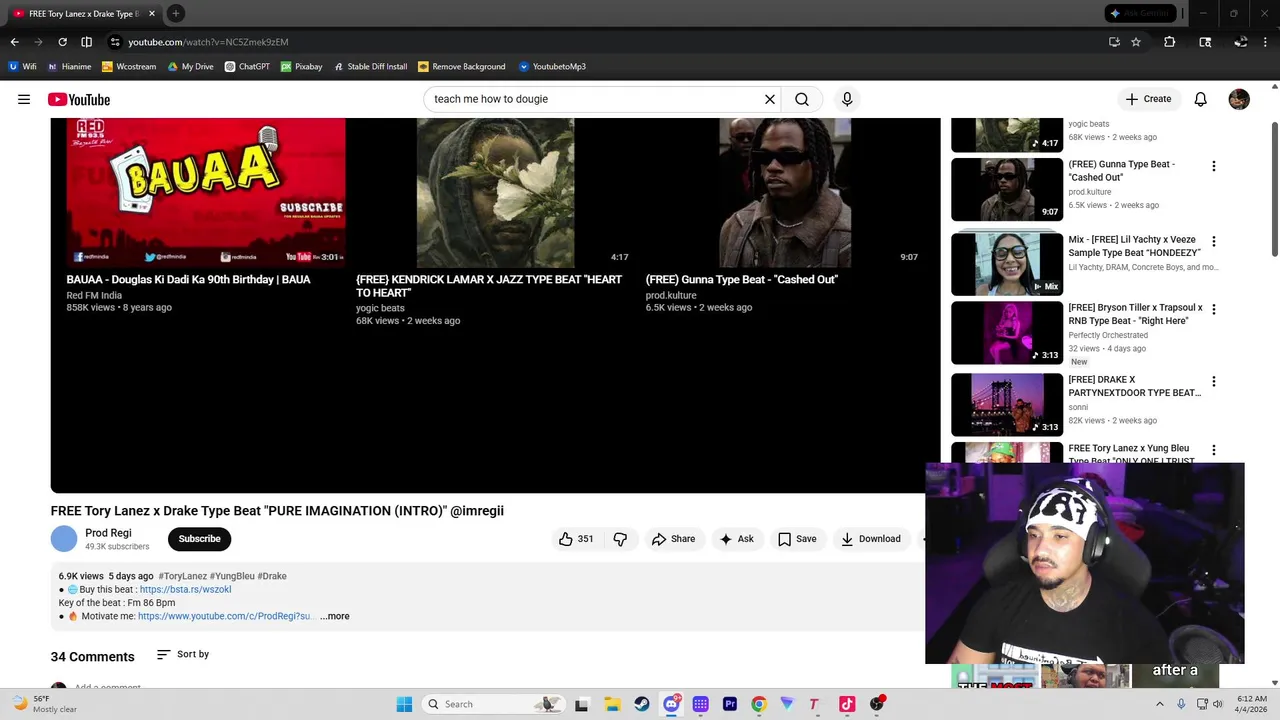
Task: Open a new browser tab
Action: (x=175, y=13)
